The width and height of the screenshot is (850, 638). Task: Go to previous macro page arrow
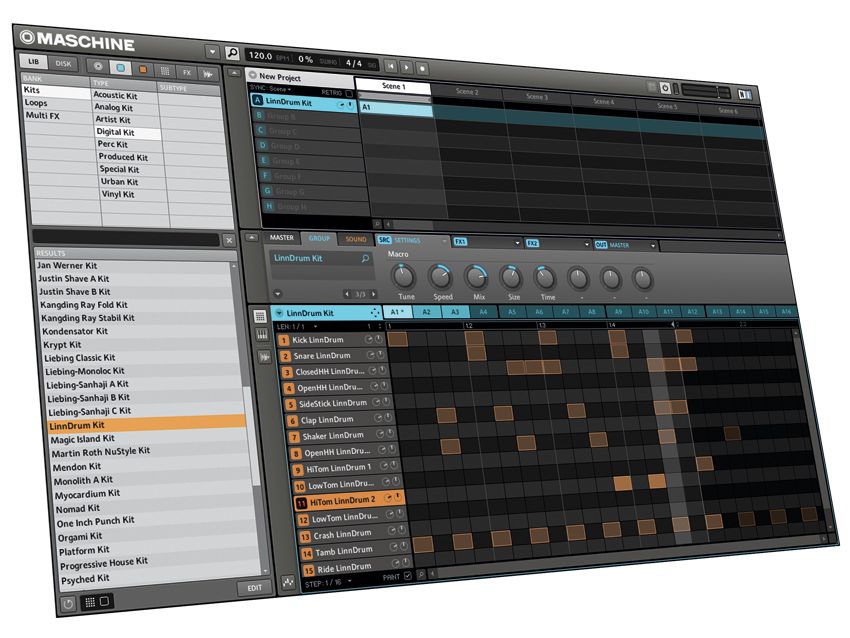point(347,294)
